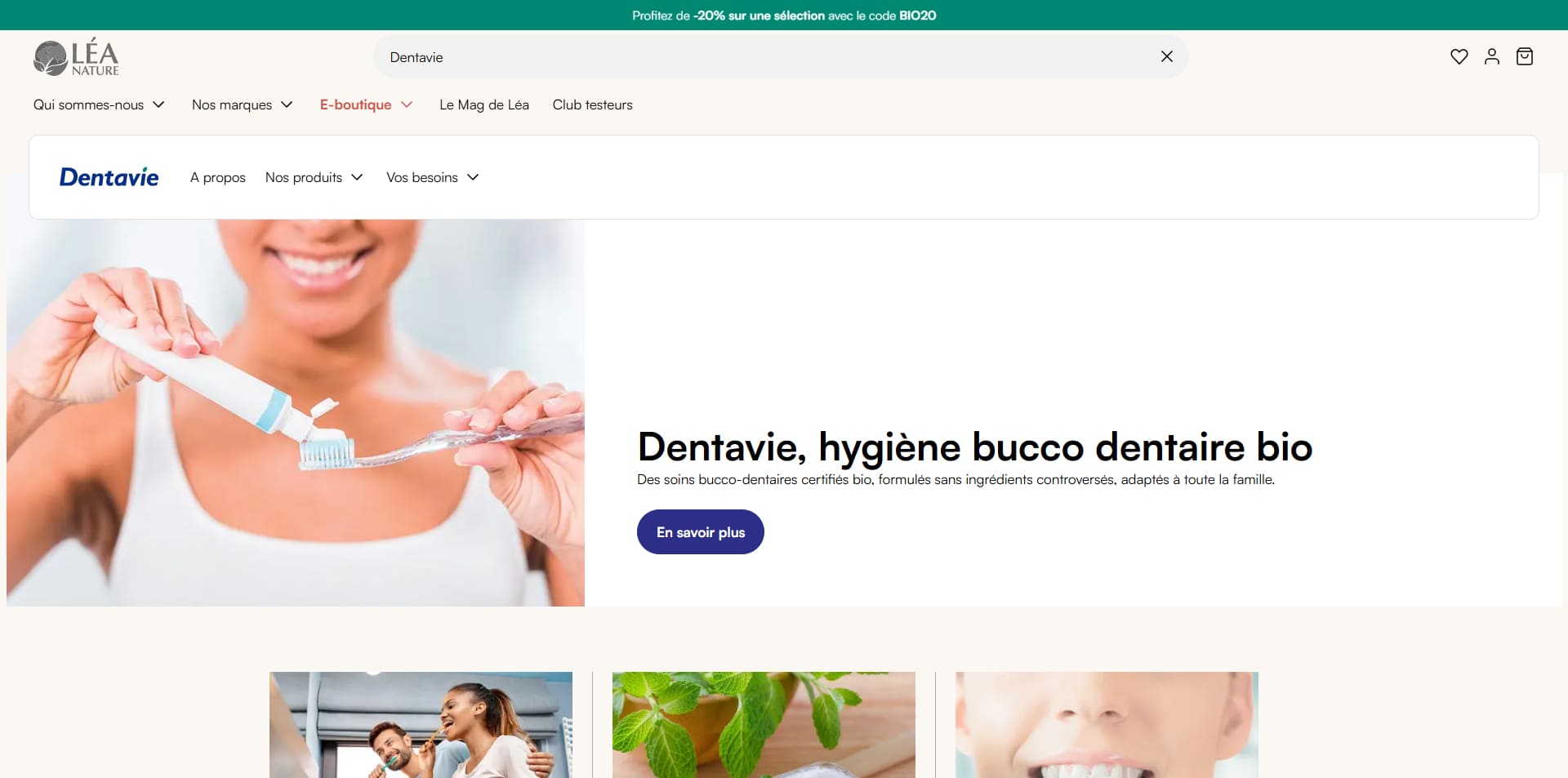Screen dimensions: 1568x778
Task: Click the Dentavie brand logo
Action: pyautogui.click(x=109, y=177)
